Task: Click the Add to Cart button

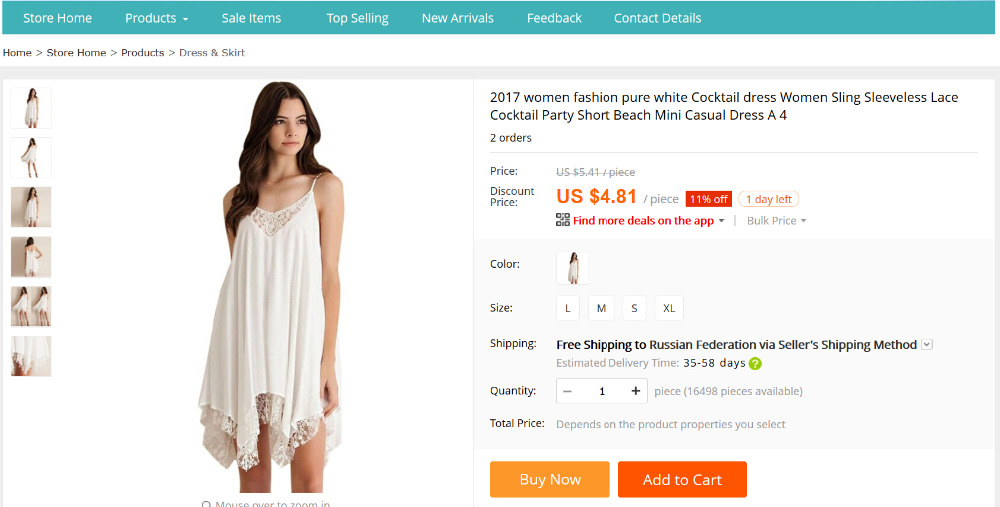Action: point(682,479)
